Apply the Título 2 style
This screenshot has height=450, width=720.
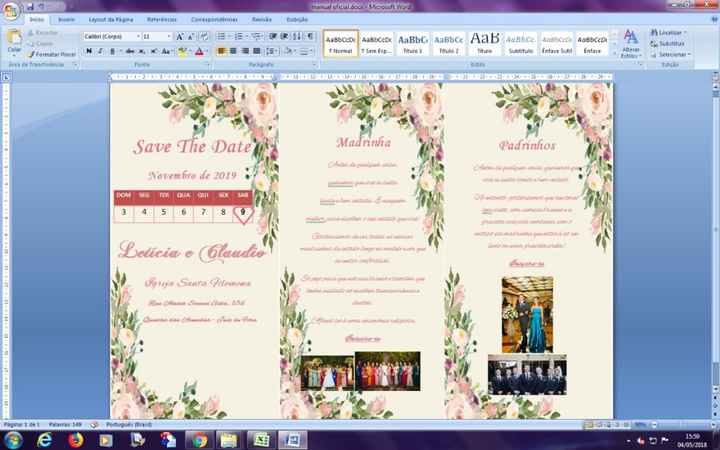pos(449,44)
